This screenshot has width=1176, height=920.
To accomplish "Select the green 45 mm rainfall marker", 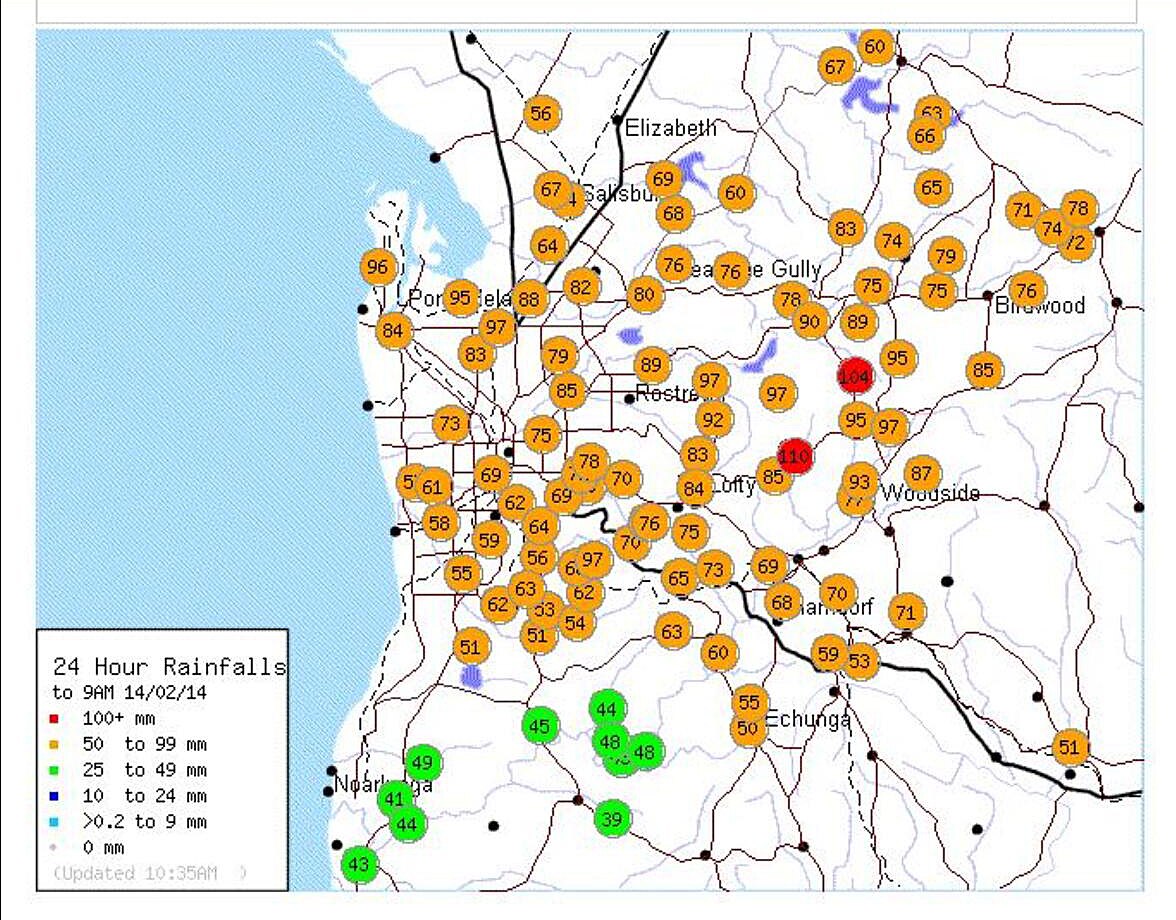I will click(x=540, y=724).
